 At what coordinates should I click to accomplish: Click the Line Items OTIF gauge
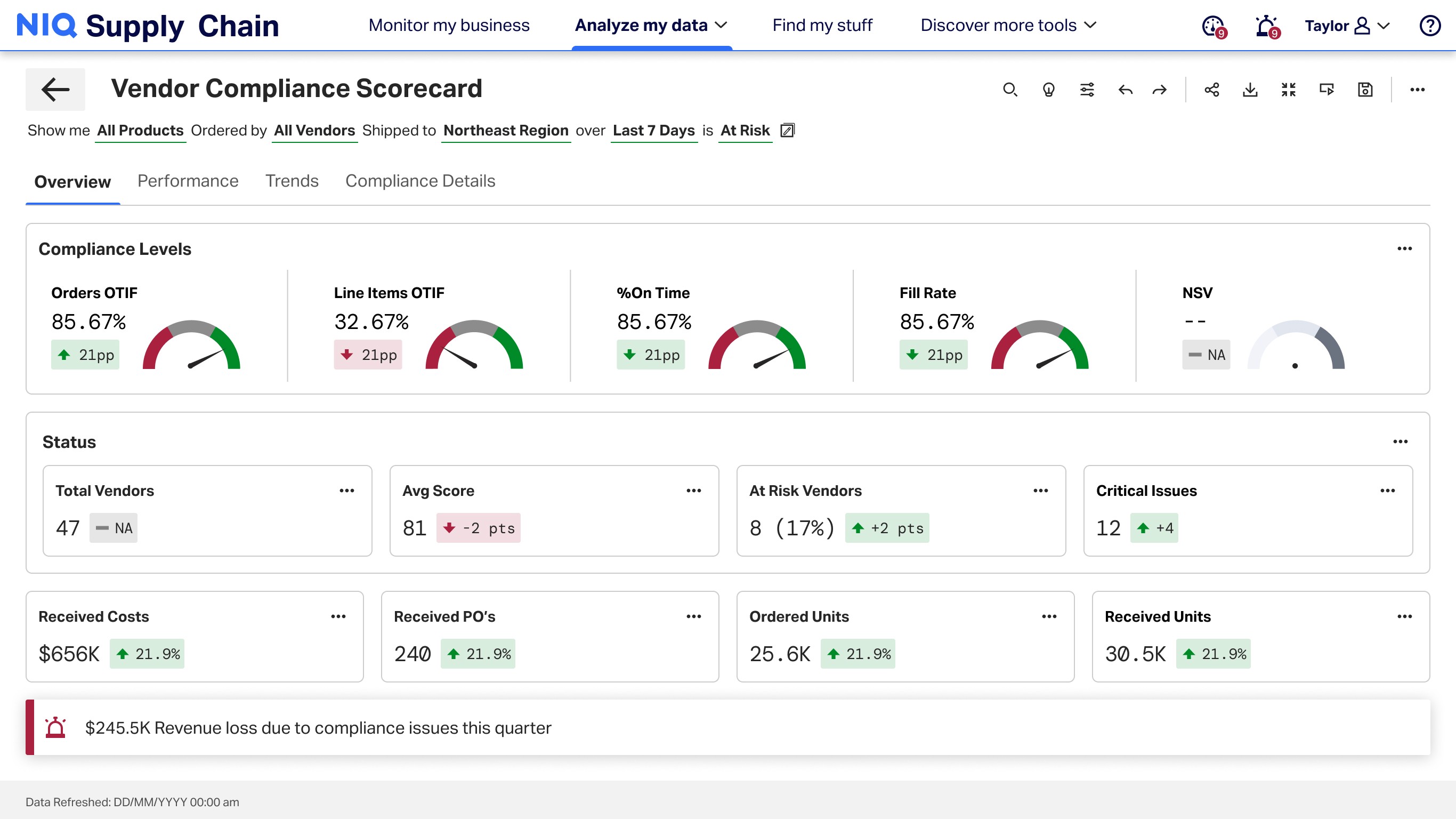pos(474,346)
